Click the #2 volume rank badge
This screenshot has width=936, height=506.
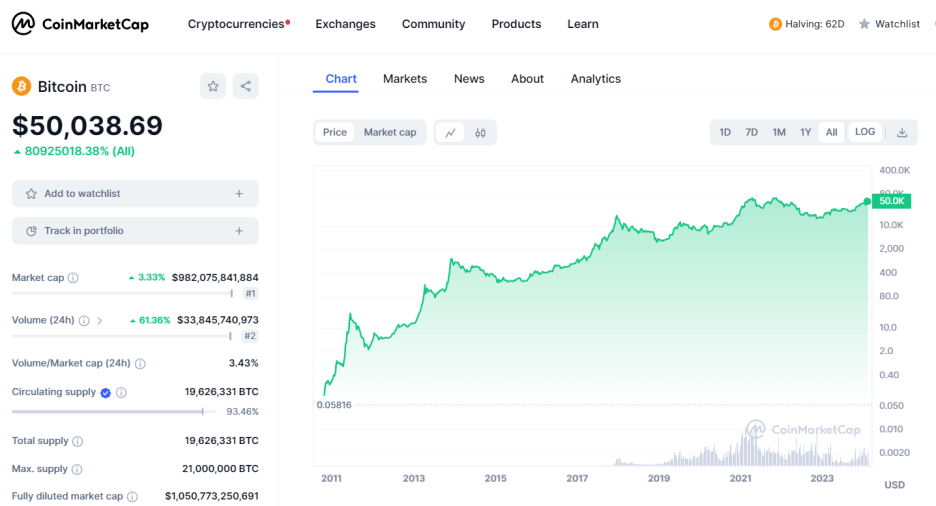click(250, 336)
